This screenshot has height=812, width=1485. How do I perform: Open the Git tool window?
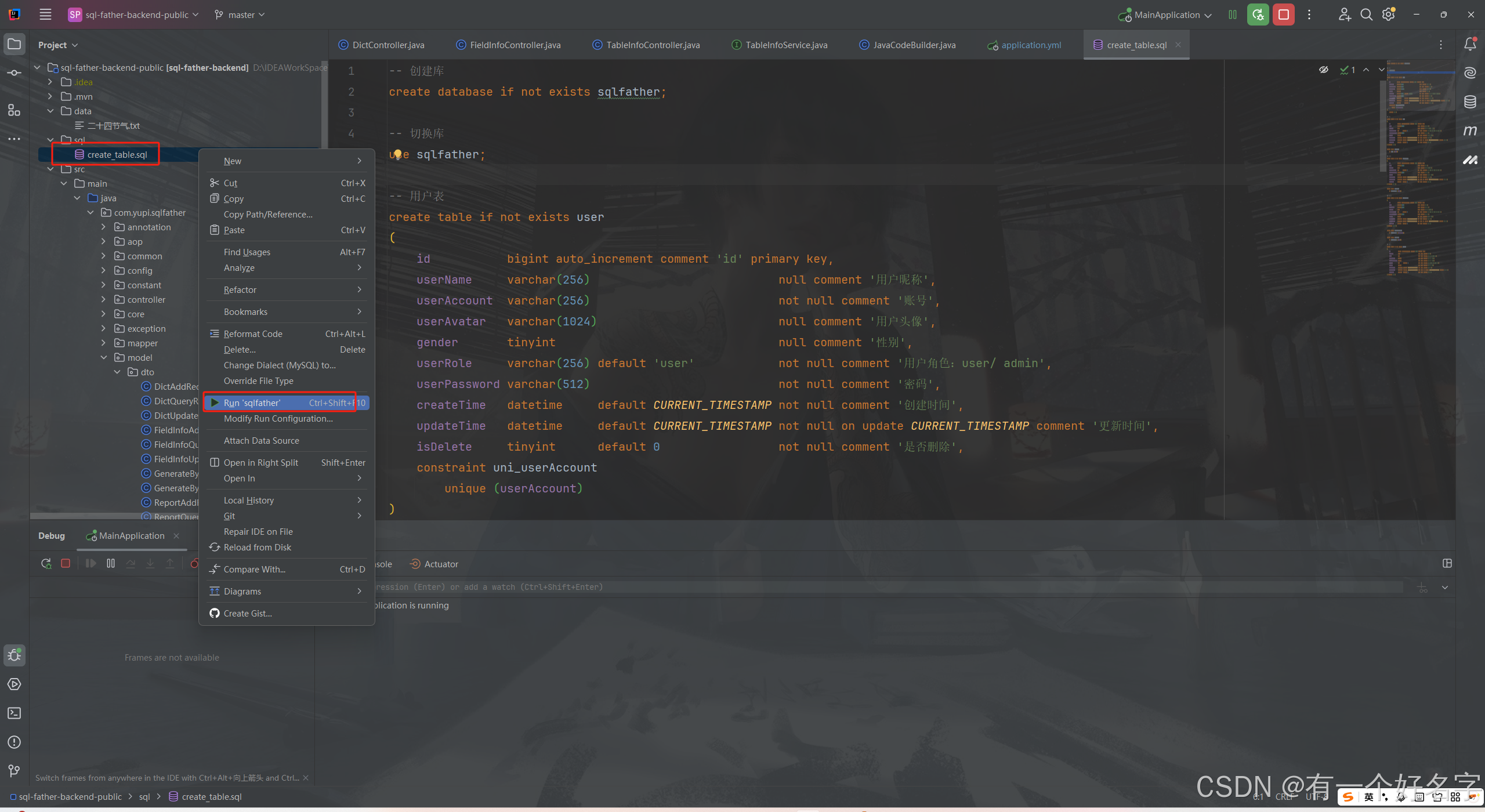point(15,770)
